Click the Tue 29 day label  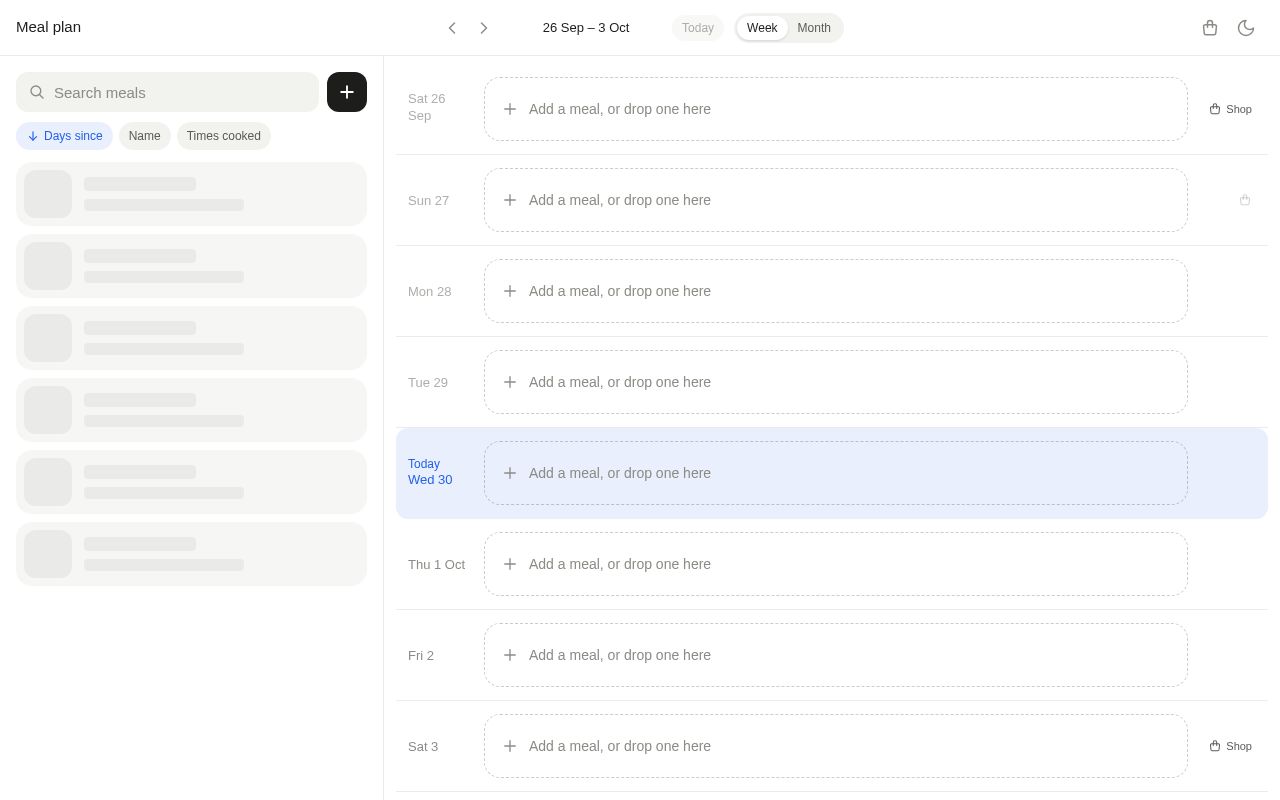tap(428, 382)
